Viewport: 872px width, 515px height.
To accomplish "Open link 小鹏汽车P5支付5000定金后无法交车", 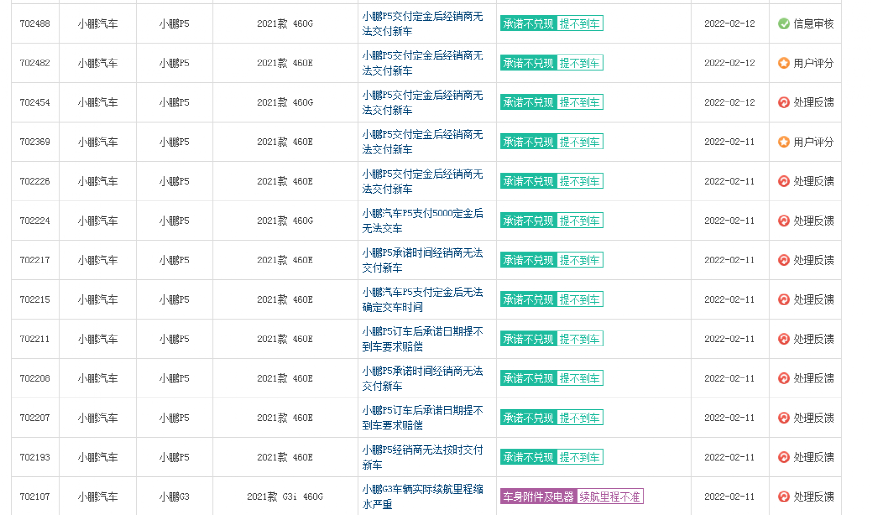I will [x=422, y=221].
